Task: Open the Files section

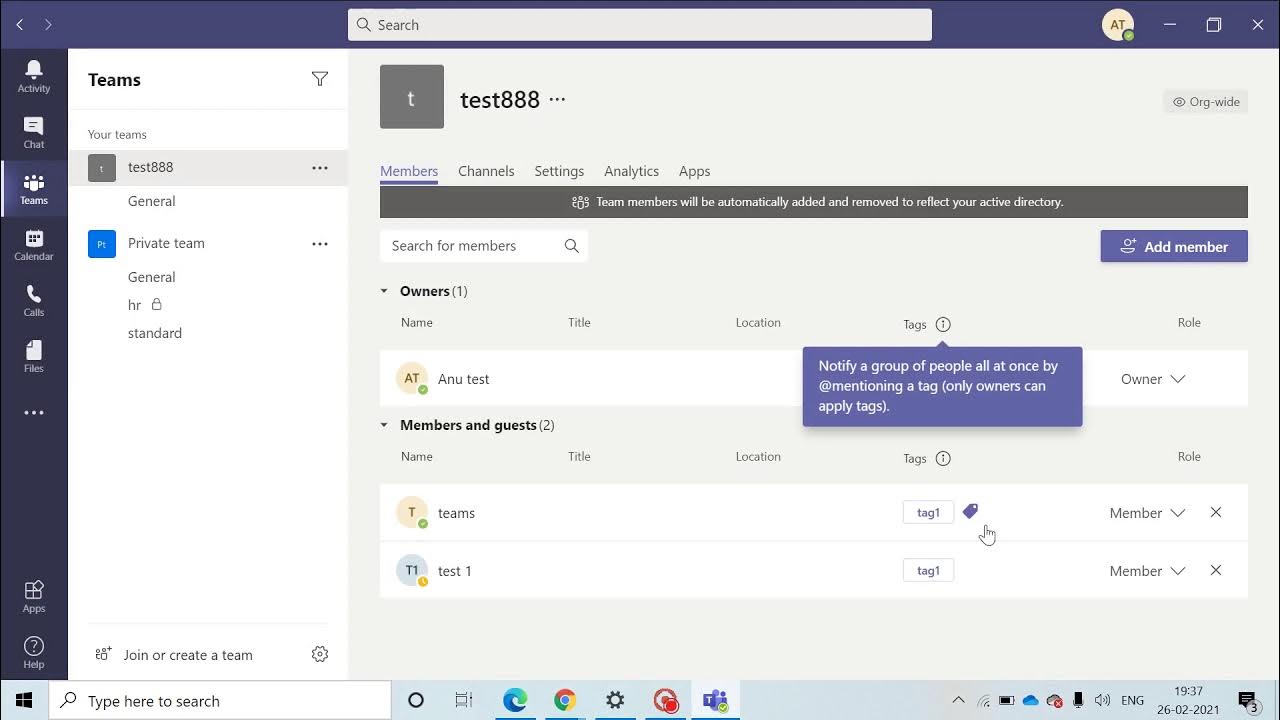Action: [x=34, y=356]
